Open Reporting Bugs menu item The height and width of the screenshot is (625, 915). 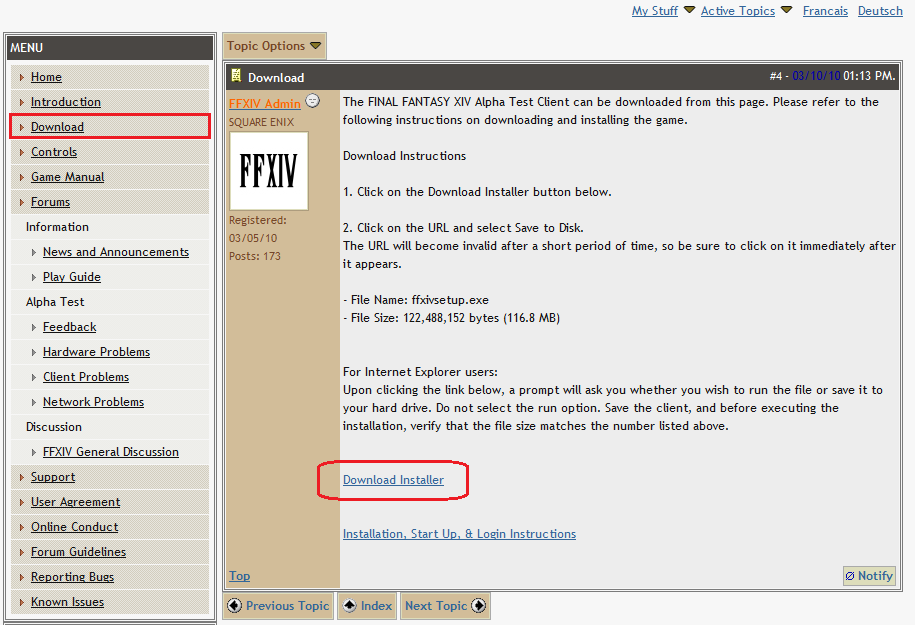72,577
